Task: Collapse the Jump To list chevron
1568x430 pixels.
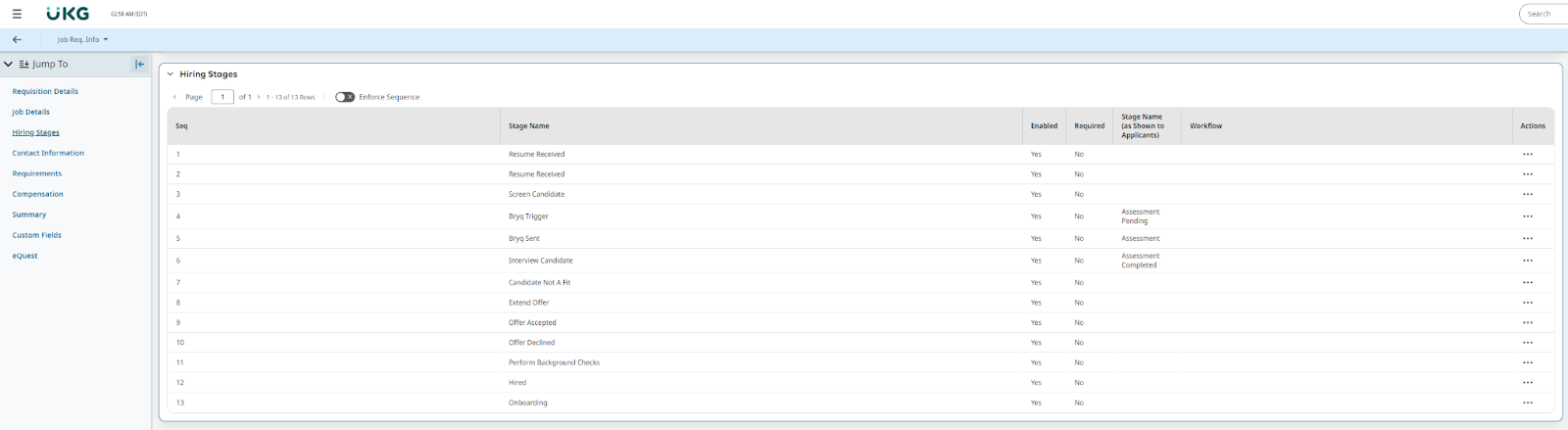Action: (x=9, y=65)
